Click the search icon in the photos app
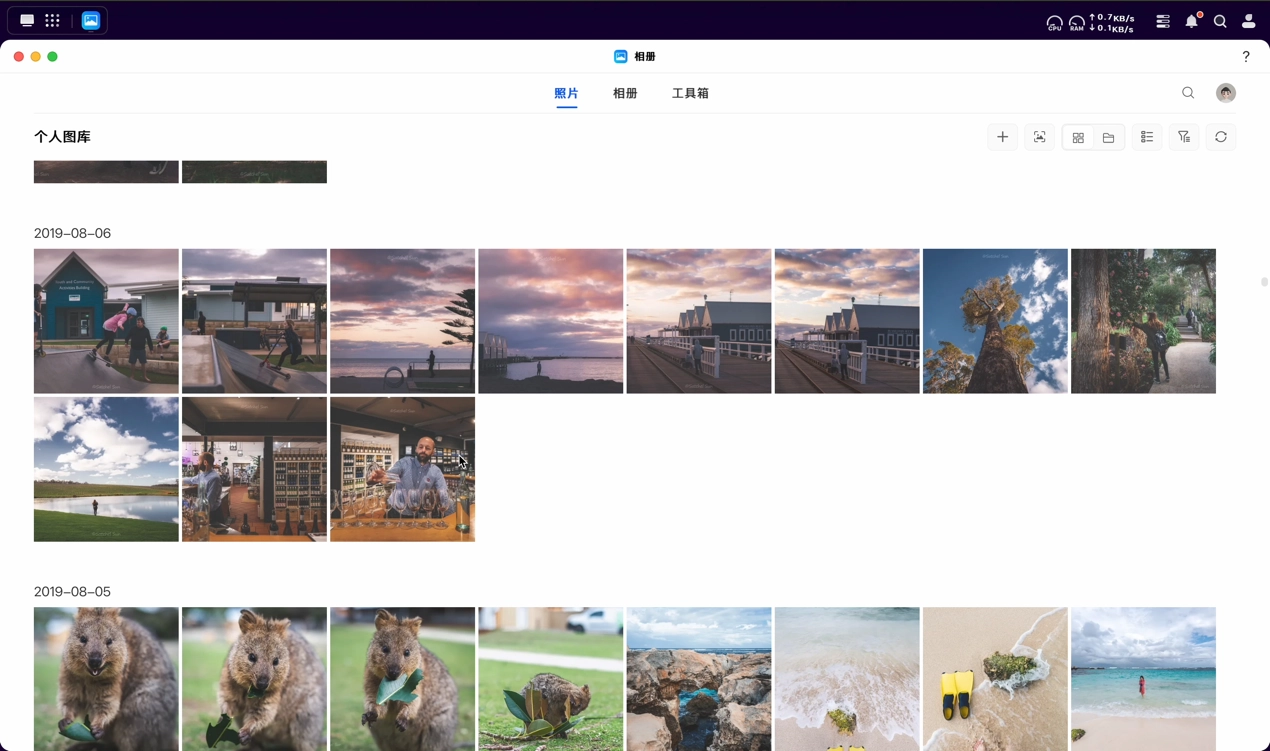 [x=1188, y=93]
